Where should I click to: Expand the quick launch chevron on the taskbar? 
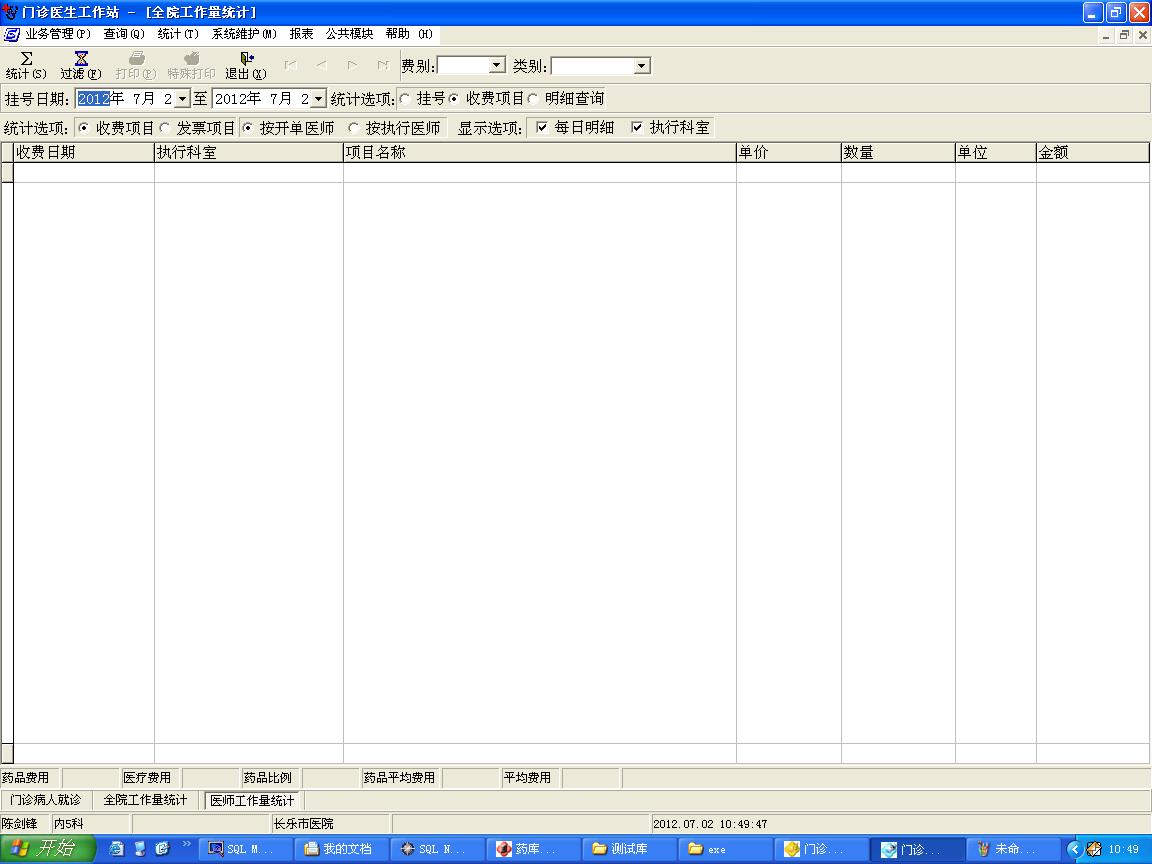(186, 843)
